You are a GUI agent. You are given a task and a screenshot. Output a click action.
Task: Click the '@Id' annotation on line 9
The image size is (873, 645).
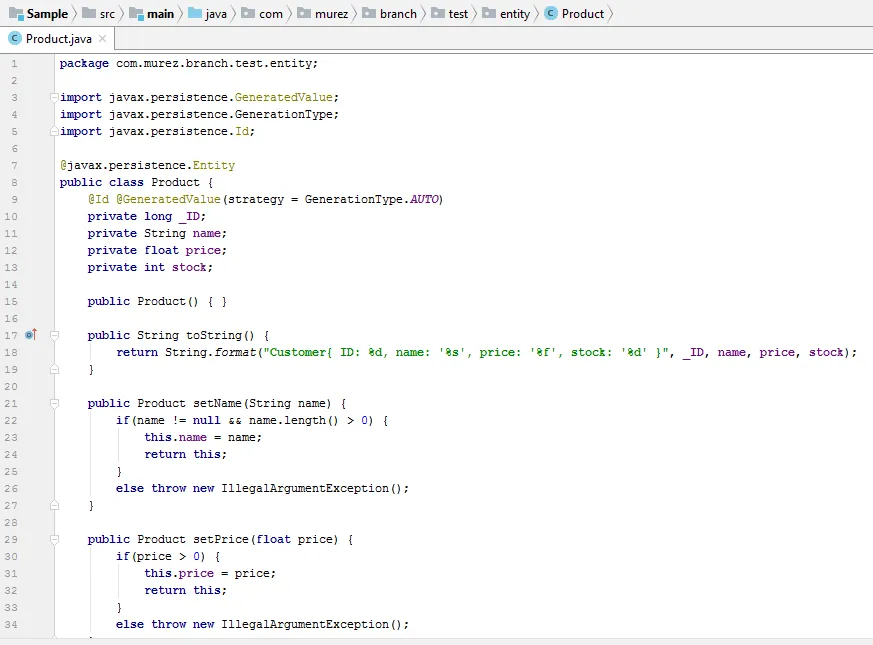(x=98, y=199)
